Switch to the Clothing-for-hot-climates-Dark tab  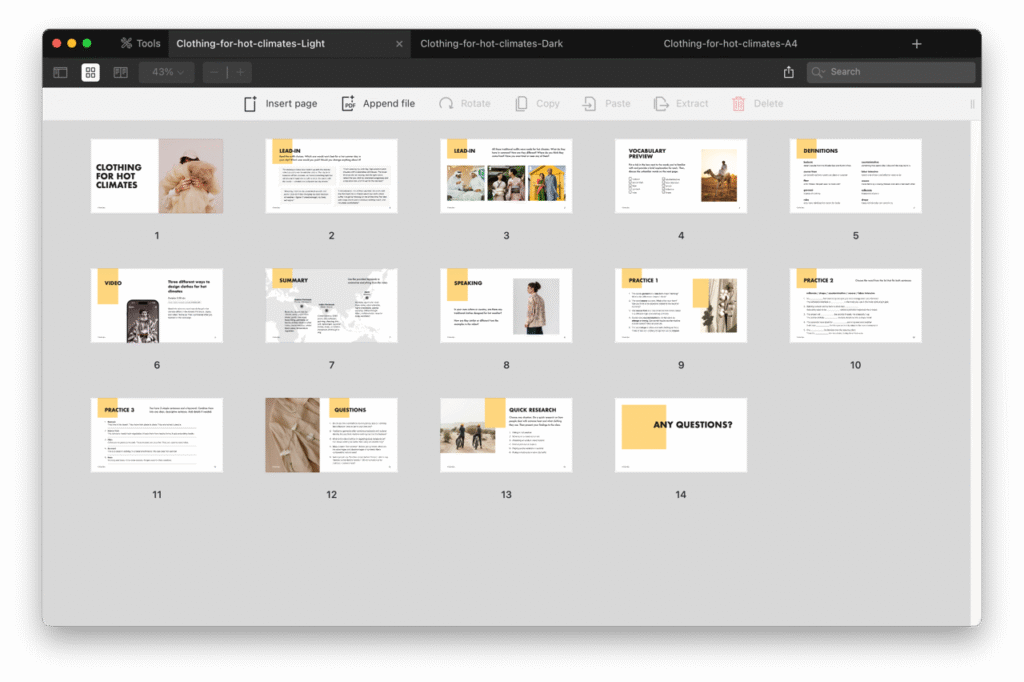491,44
